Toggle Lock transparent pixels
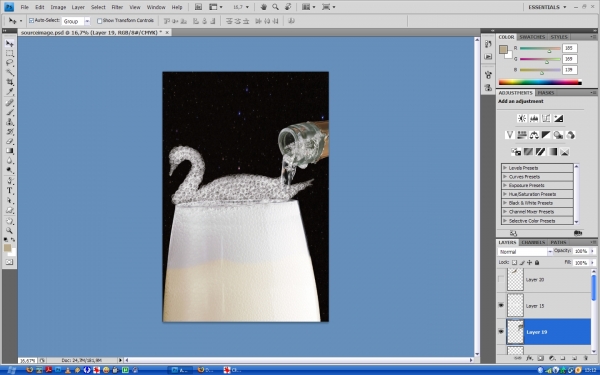 tap(514, 262)
